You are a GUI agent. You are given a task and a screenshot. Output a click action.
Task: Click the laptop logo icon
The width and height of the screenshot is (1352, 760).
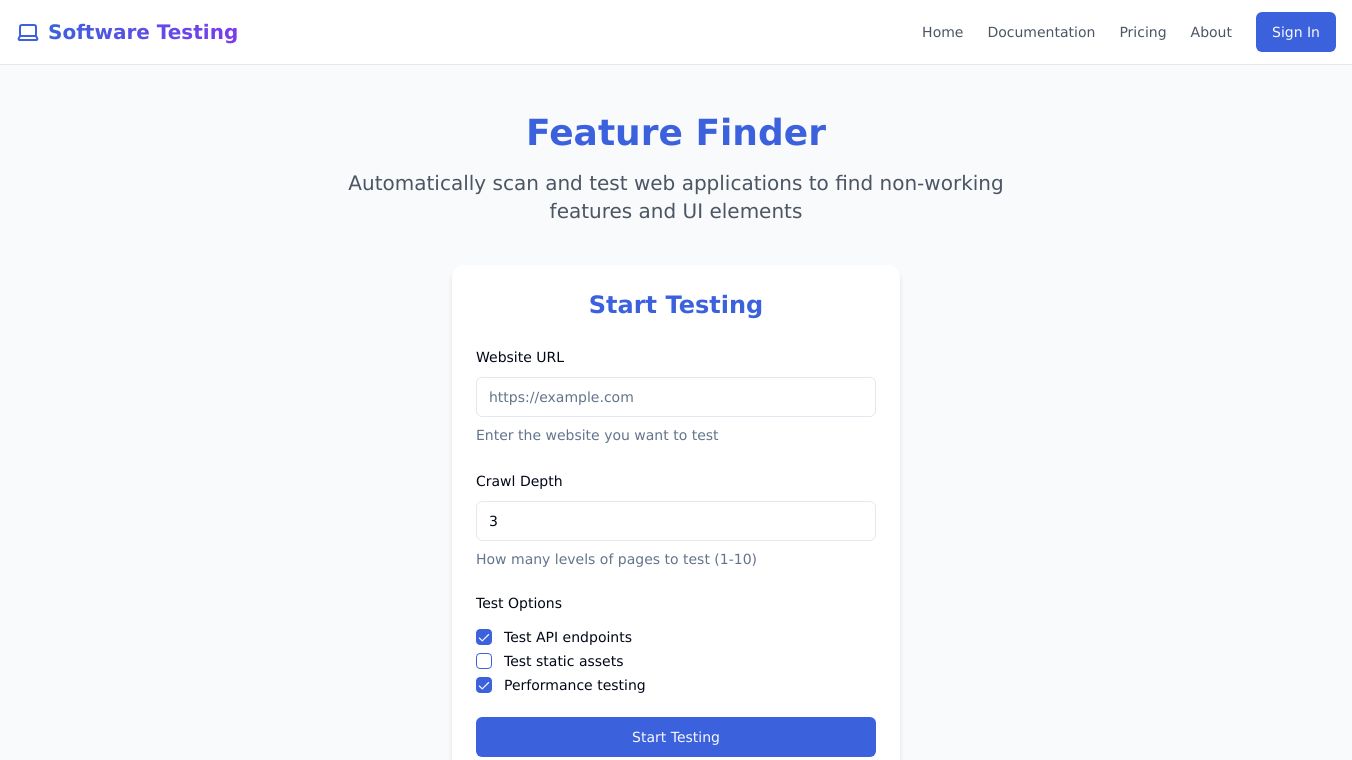(x=28, y=33)
